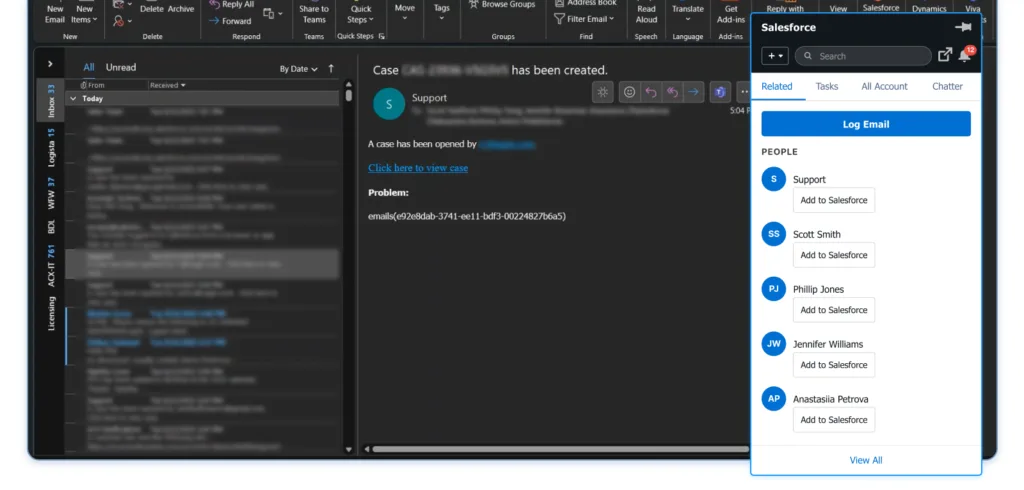Click the AP avatar for Anastasiia Petrova
This screenshot has height=490, width=1024.
(x=774, y=399)
